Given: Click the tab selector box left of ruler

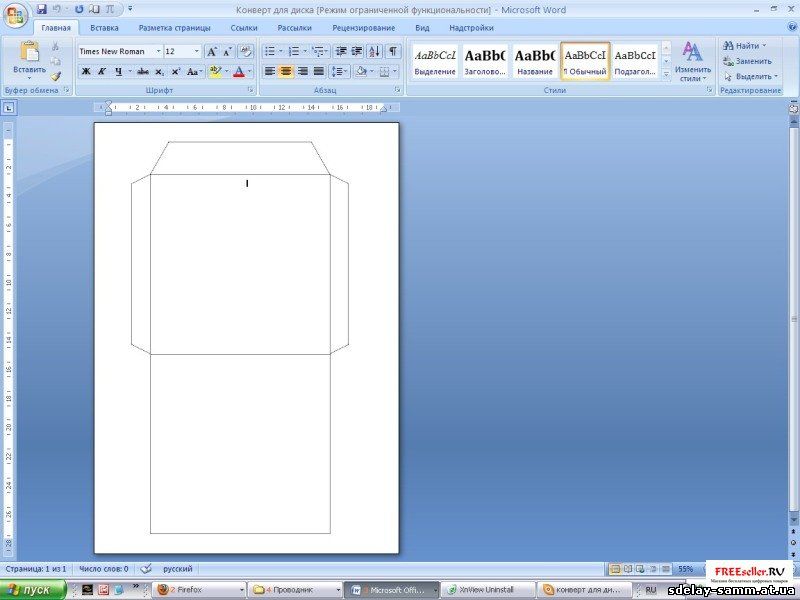Looking at the screenshot, I should [9, 108].
